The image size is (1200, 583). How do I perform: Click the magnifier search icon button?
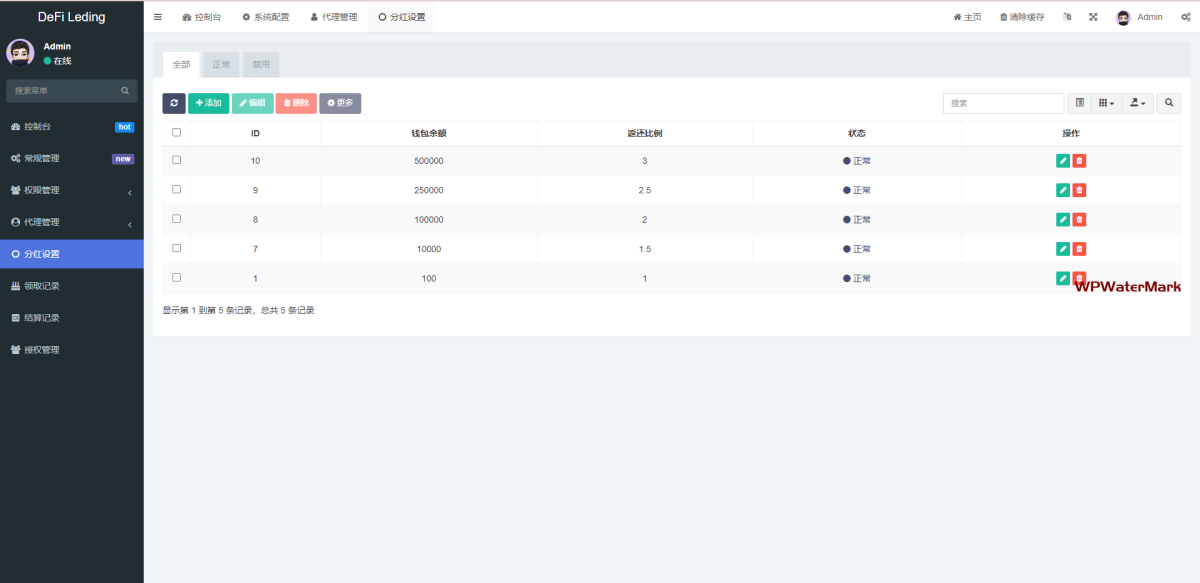click(1169, 103)
